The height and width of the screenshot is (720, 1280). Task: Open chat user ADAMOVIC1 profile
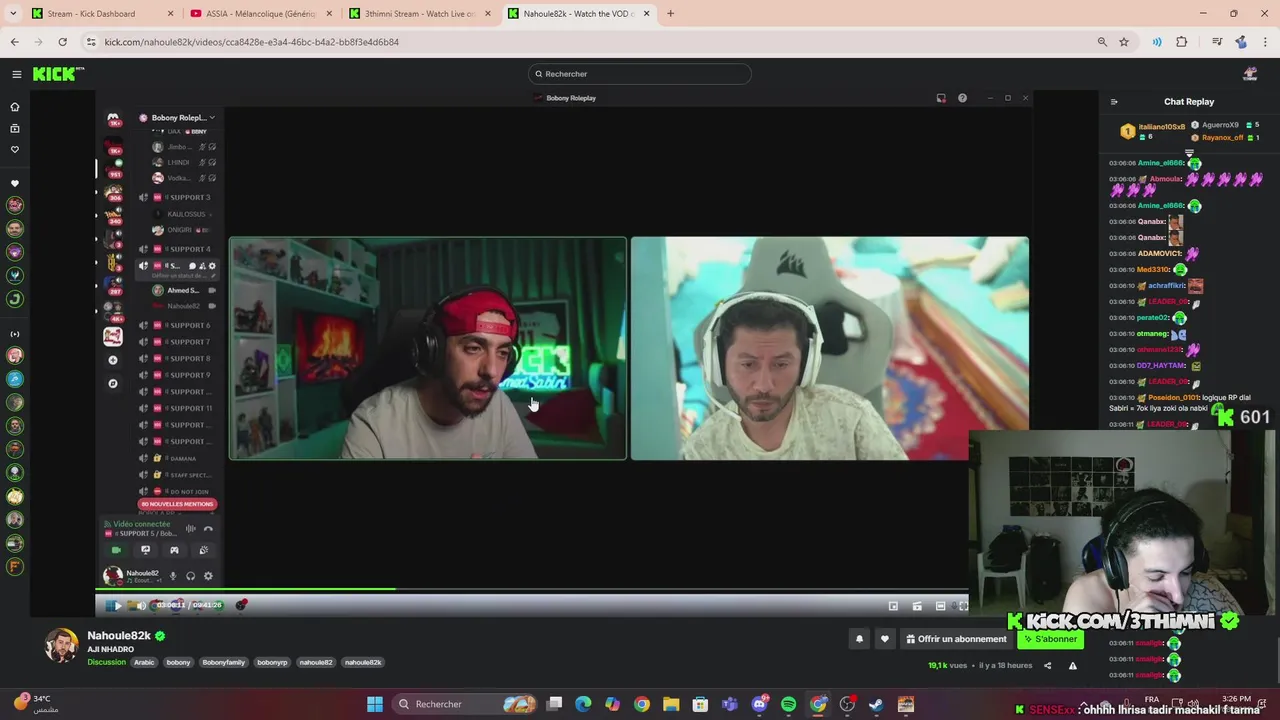click(1159, 254)
